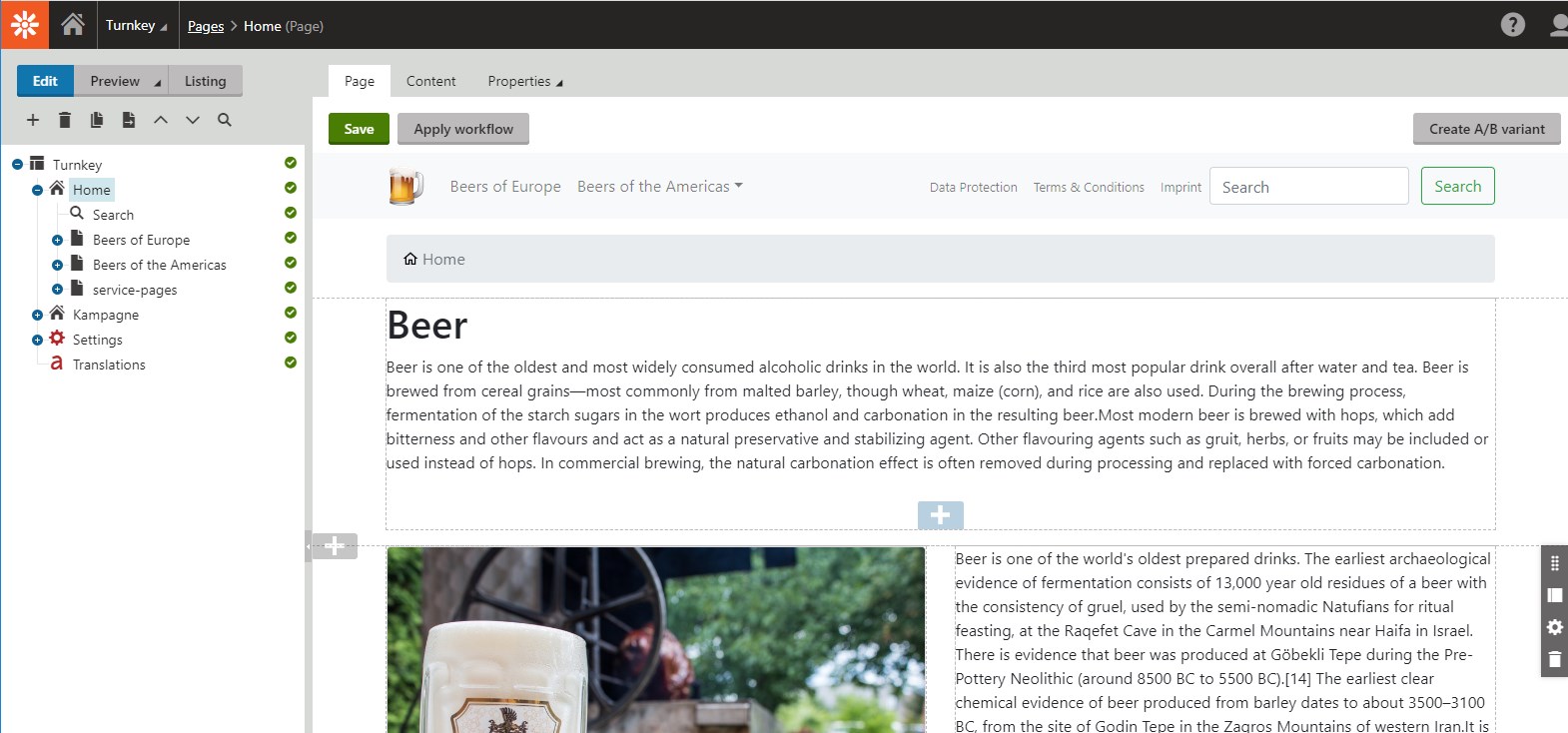The width and height of the screenshot is (1568, 733).
Task: Switch to the Content tab
Action: click(x=430, y=82)
